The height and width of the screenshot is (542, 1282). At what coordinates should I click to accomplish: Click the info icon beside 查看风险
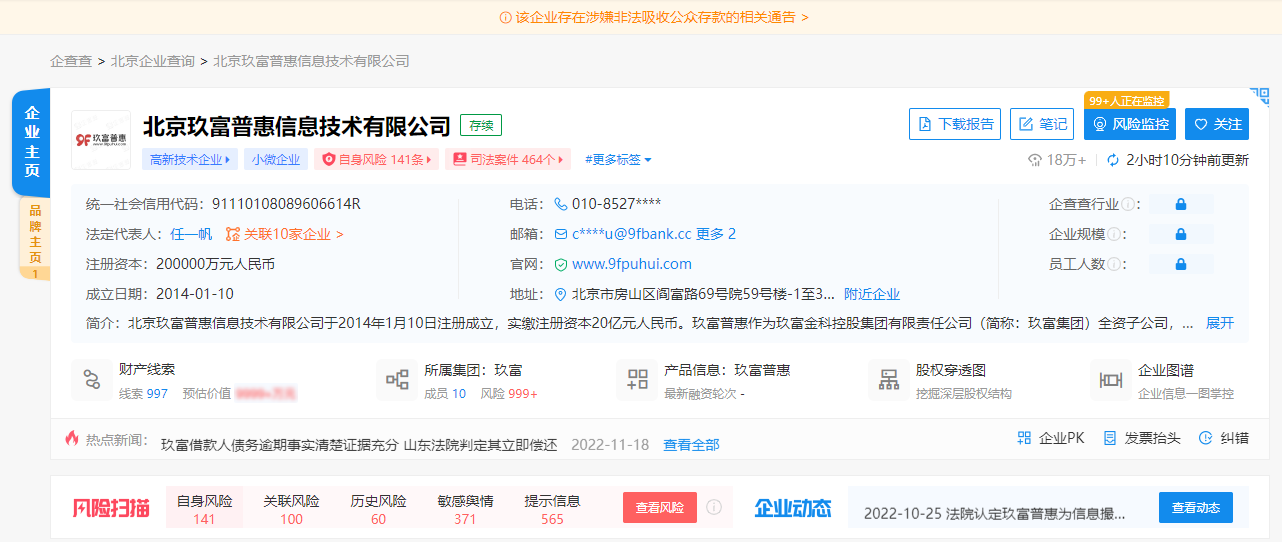714,507
